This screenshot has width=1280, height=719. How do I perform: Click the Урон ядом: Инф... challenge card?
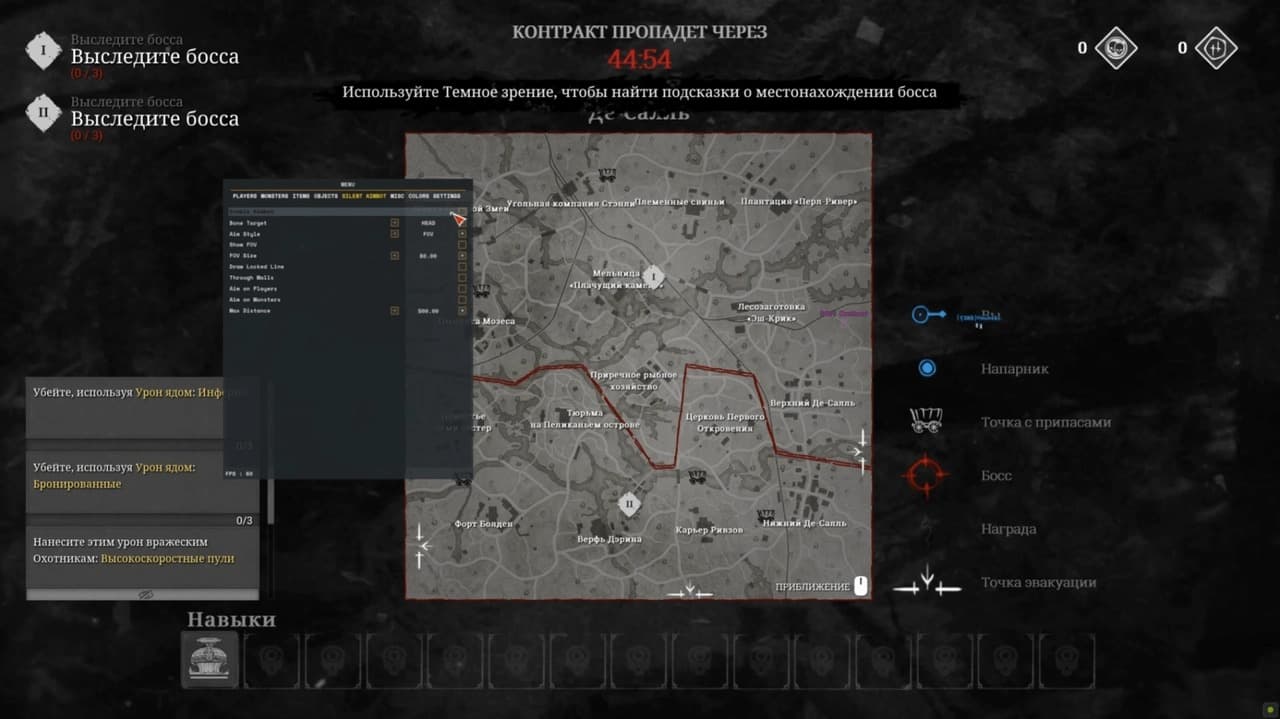[x=142, y=407]
